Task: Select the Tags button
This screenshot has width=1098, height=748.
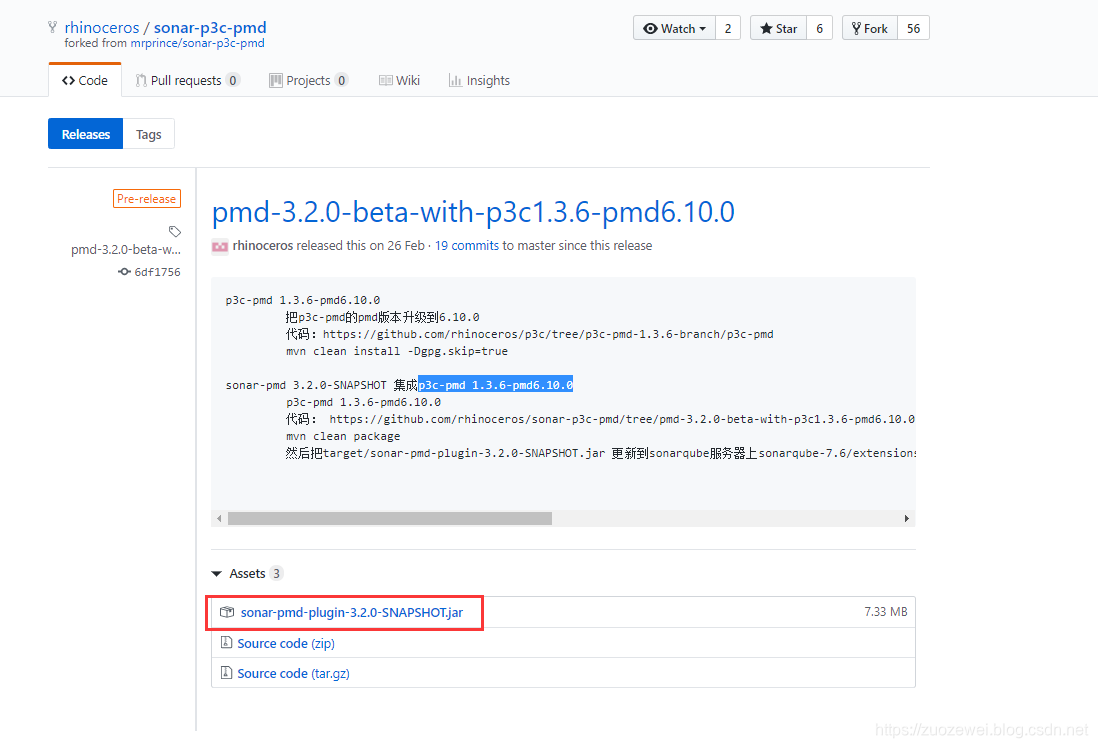Action: click(148, 134)
